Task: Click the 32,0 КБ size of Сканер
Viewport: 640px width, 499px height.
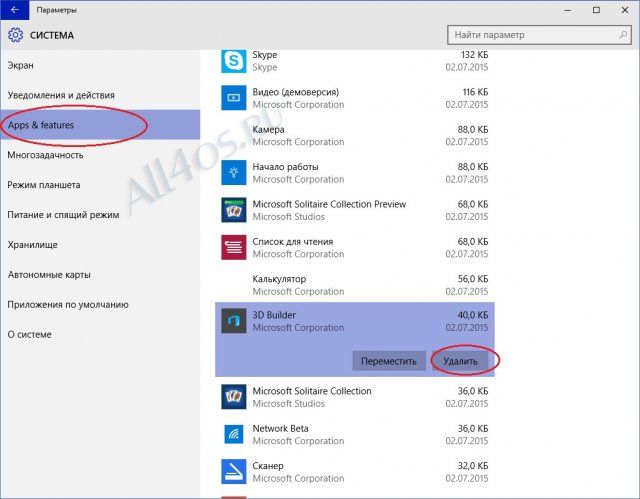Action: click(x=473, y=466)
